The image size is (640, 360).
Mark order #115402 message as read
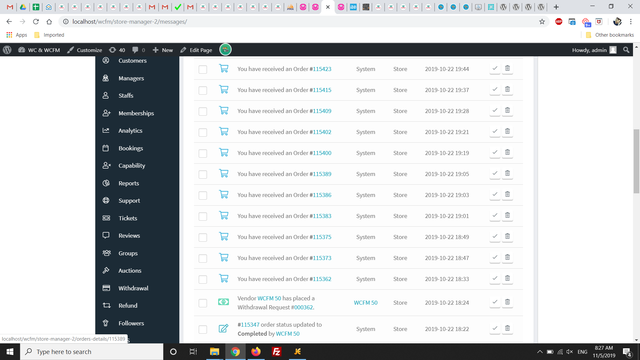(495, 131)
